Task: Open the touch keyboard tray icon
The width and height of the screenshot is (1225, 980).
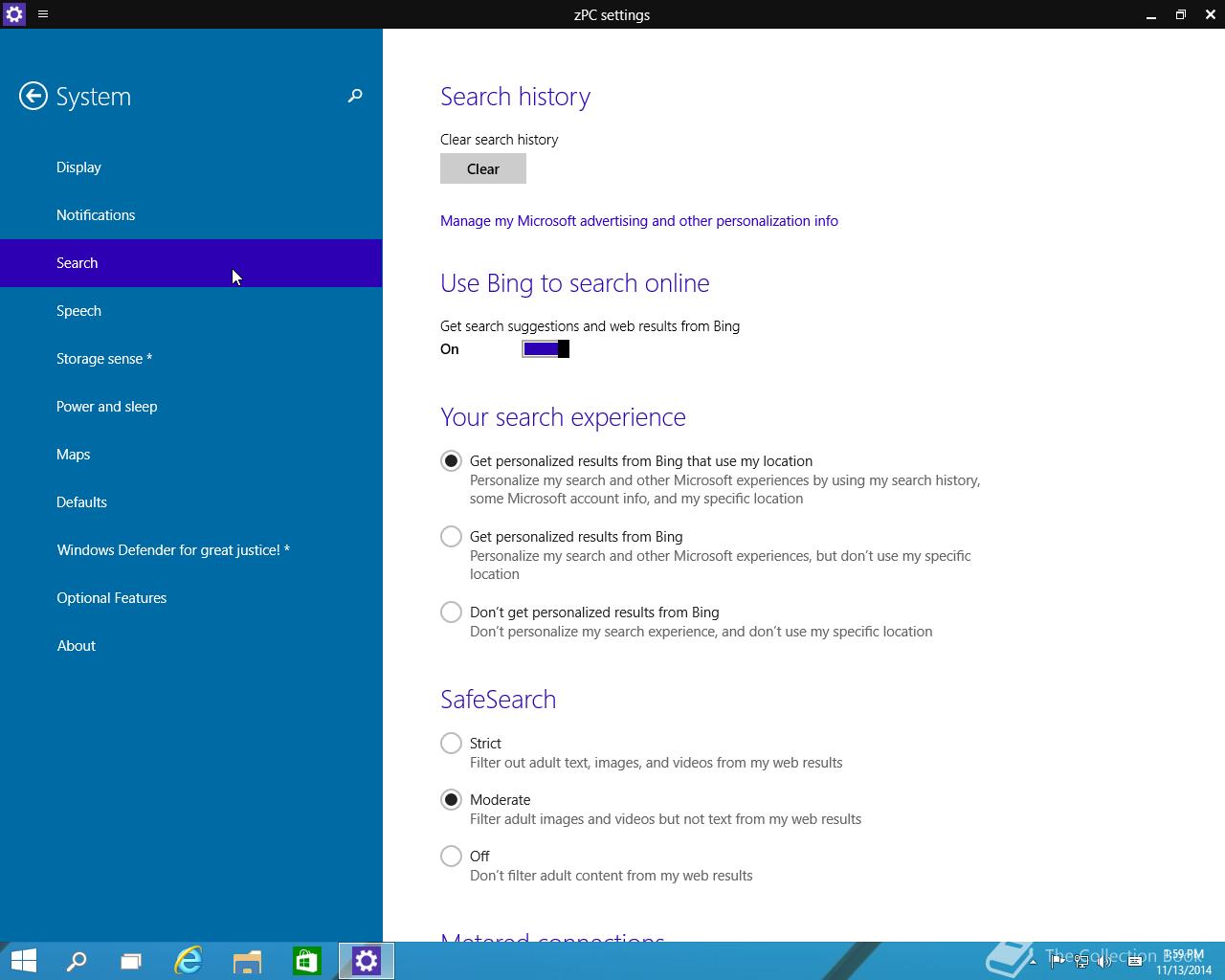Action: coord(1135,962)
